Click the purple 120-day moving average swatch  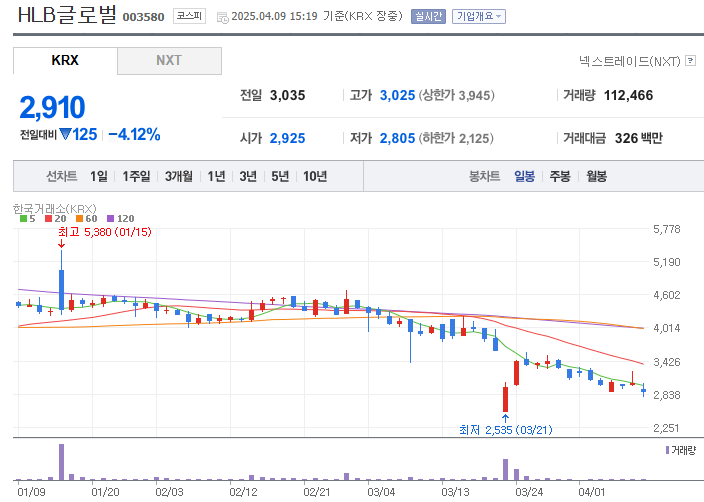click(x=110, y=219)
